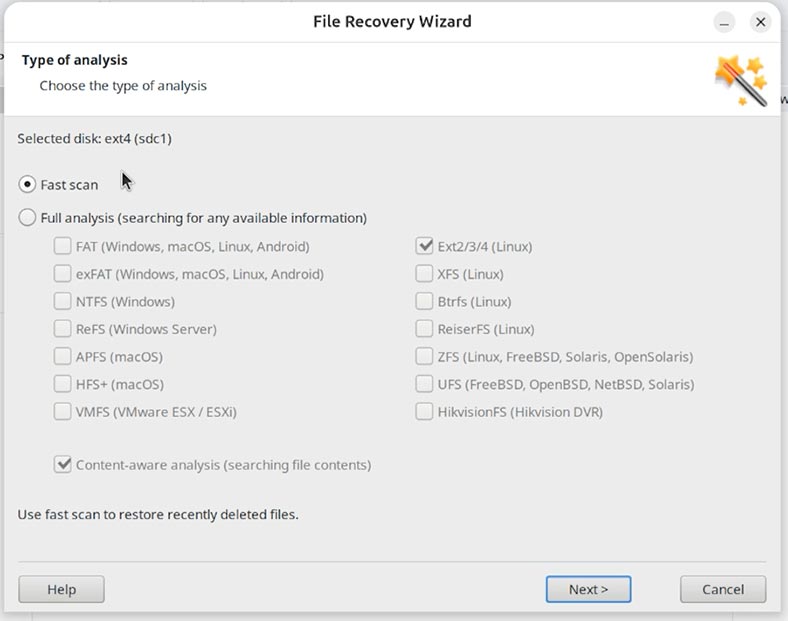Click the 'Choose the type of analysis' subtitle
The height and width of the screenshot is (621, 788).
(x=123, y=86)
